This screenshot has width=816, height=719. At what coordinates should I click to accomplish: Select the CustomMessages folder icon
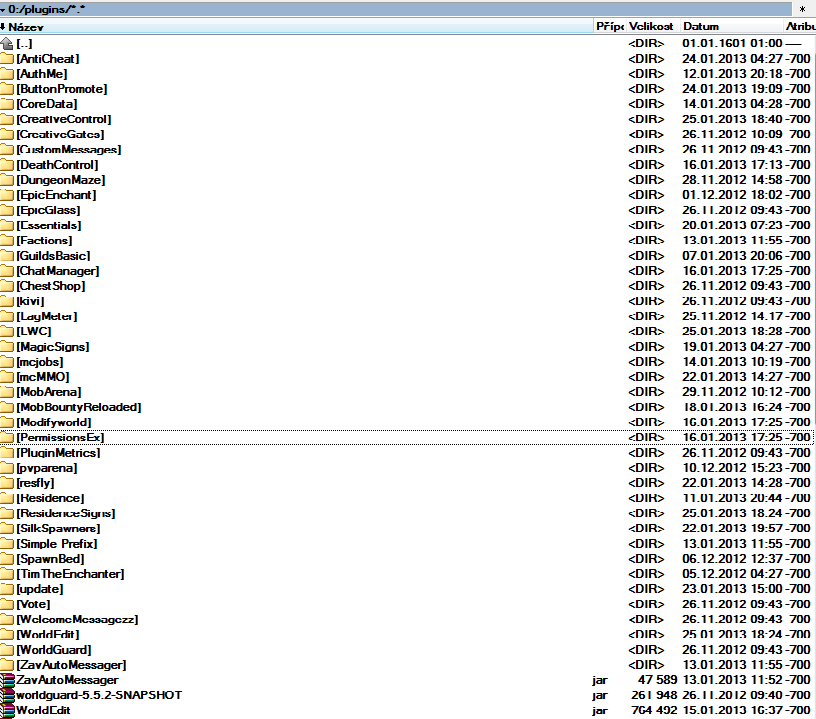(7, 150)
